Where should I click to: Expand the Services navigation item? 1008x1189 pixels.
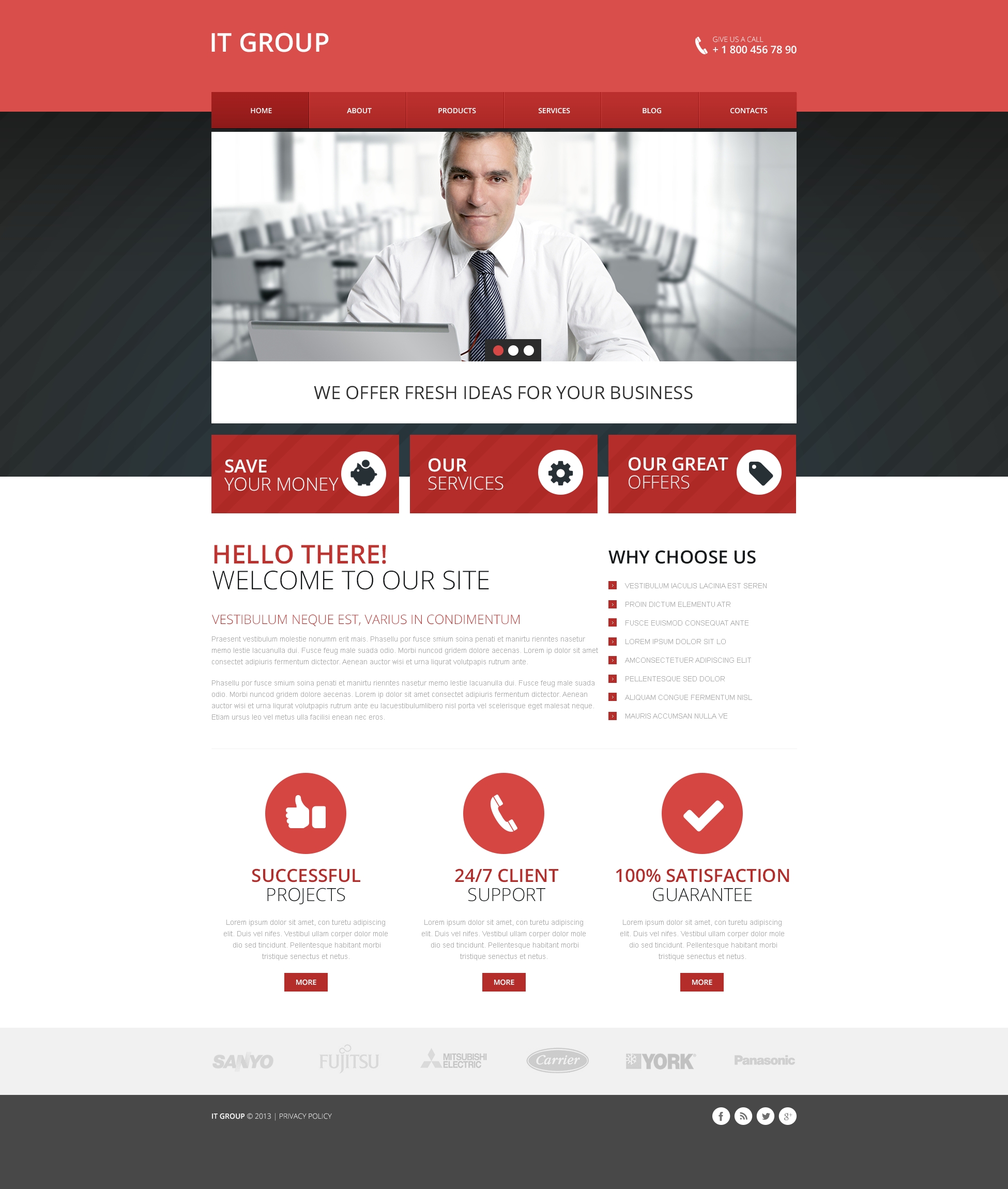(553, 110)
